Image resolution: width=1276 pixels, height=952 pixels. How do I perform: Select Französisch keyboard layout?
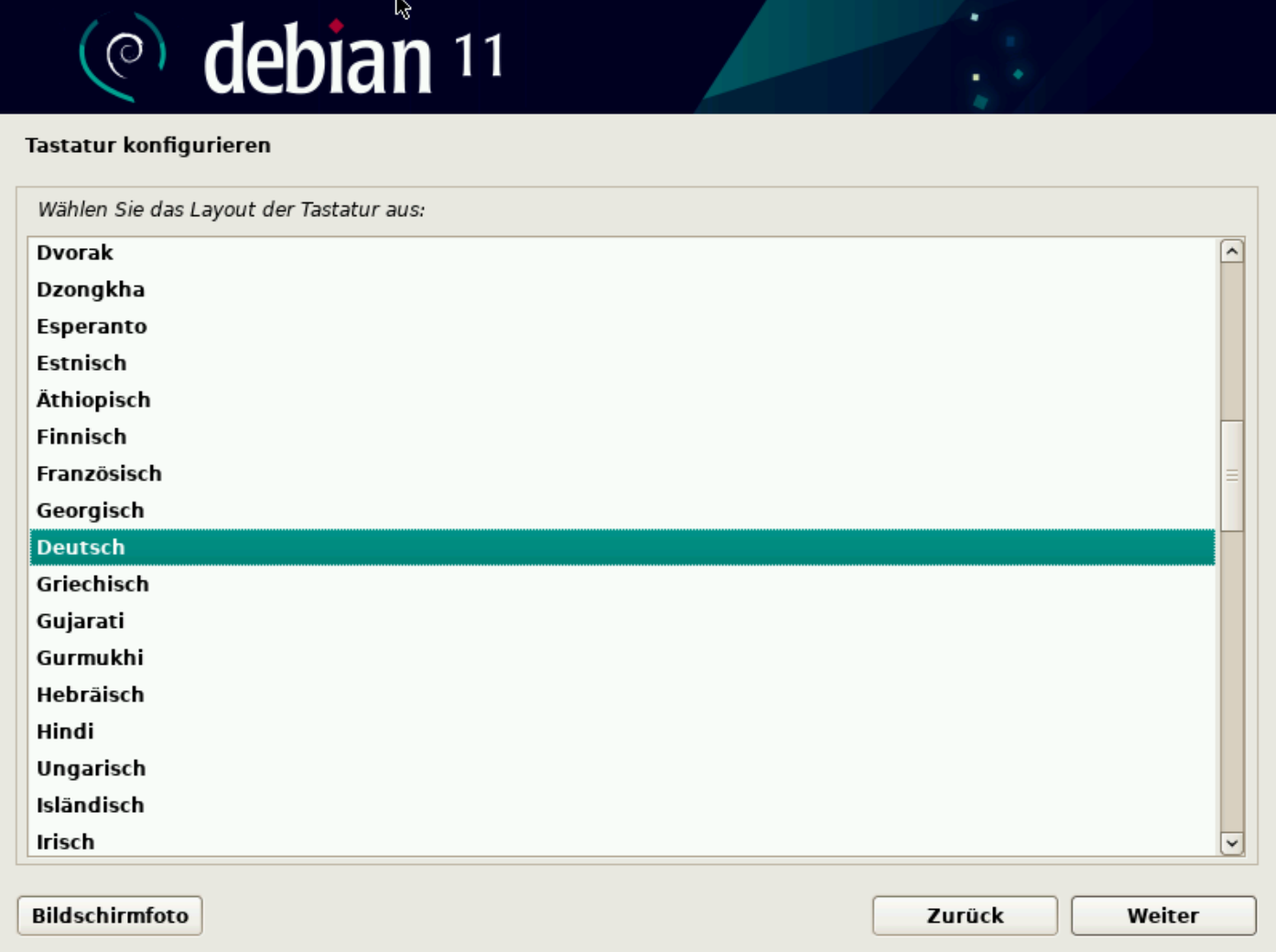(x=622, y=473)
